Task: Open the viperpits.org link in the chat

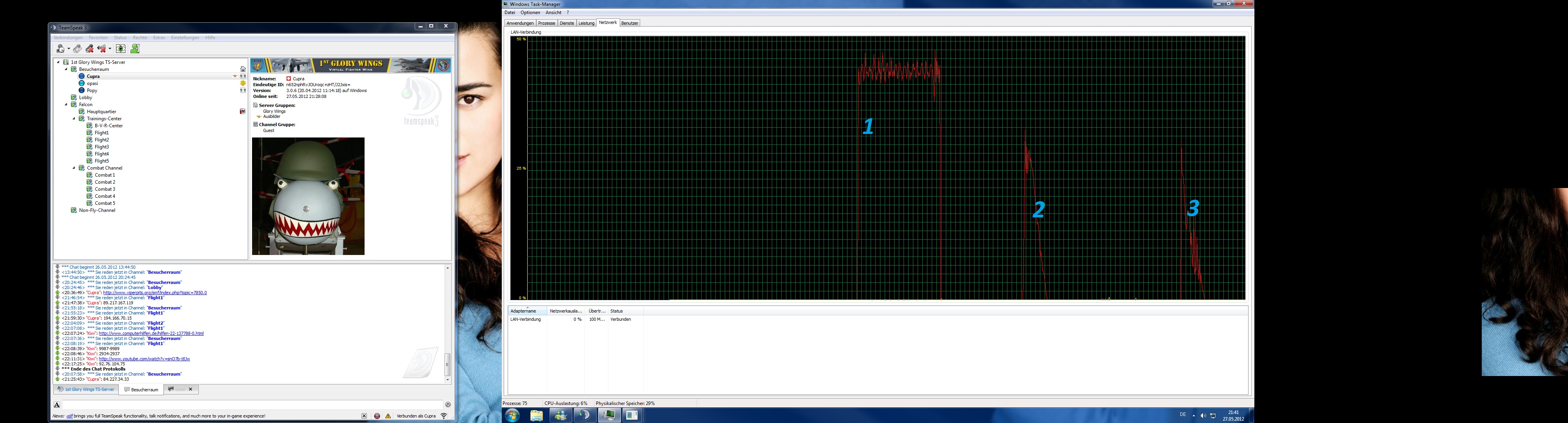Action: (x=154, y=293)
